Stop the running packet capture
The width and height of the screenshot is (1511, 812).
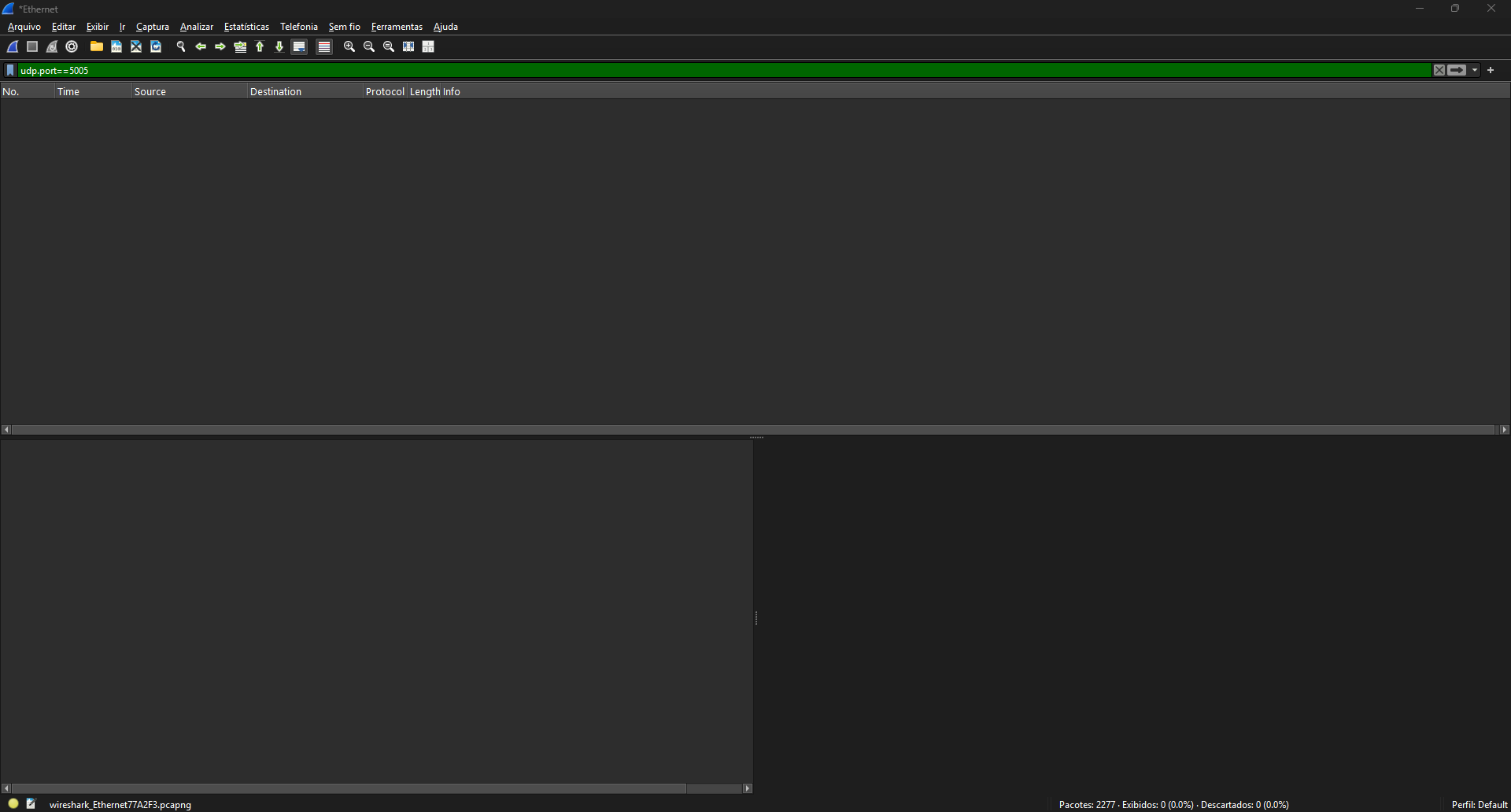click(x=32, y=47)
